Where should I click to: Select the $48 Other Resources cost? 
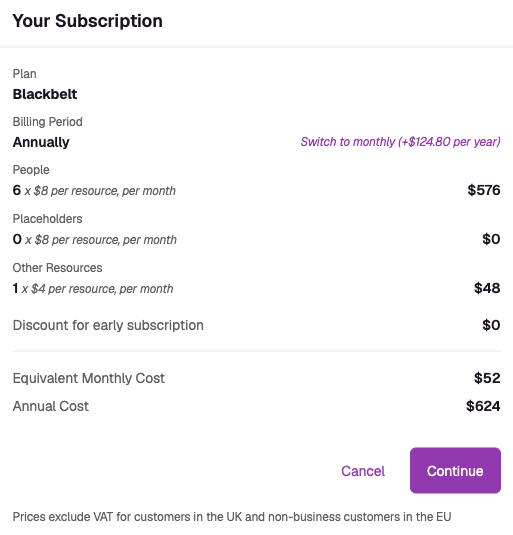(487, 288)
